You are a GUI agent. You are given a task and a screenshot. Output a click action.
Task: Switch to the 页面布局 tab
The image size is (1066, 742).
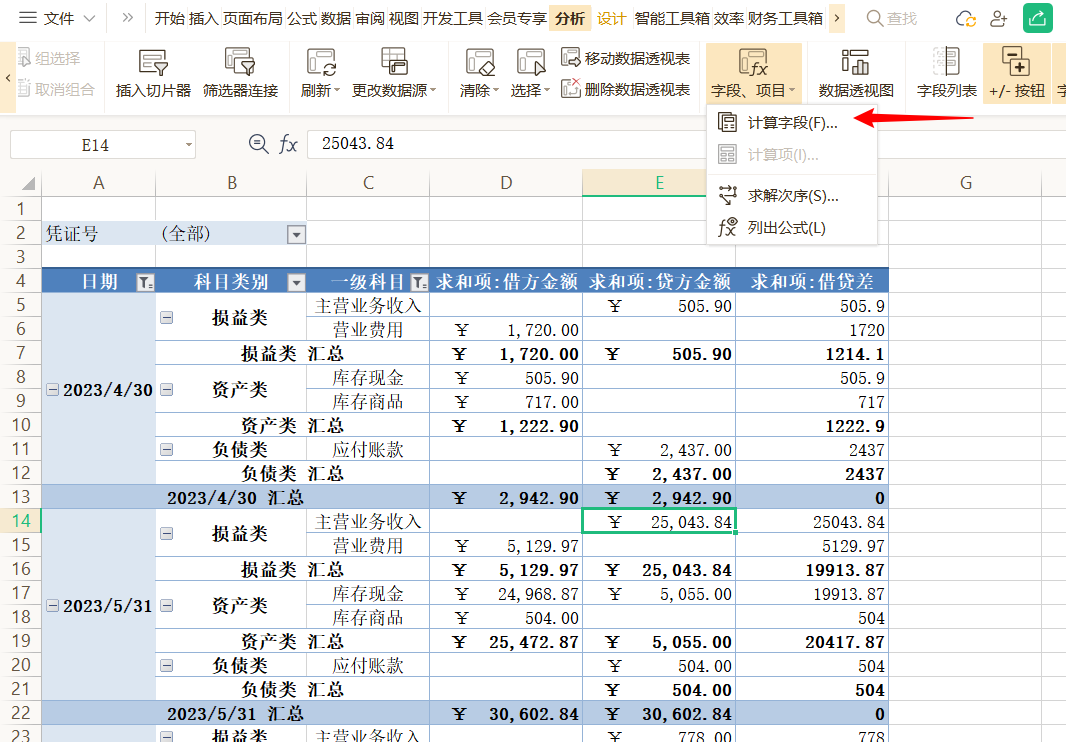pos(252,18)
